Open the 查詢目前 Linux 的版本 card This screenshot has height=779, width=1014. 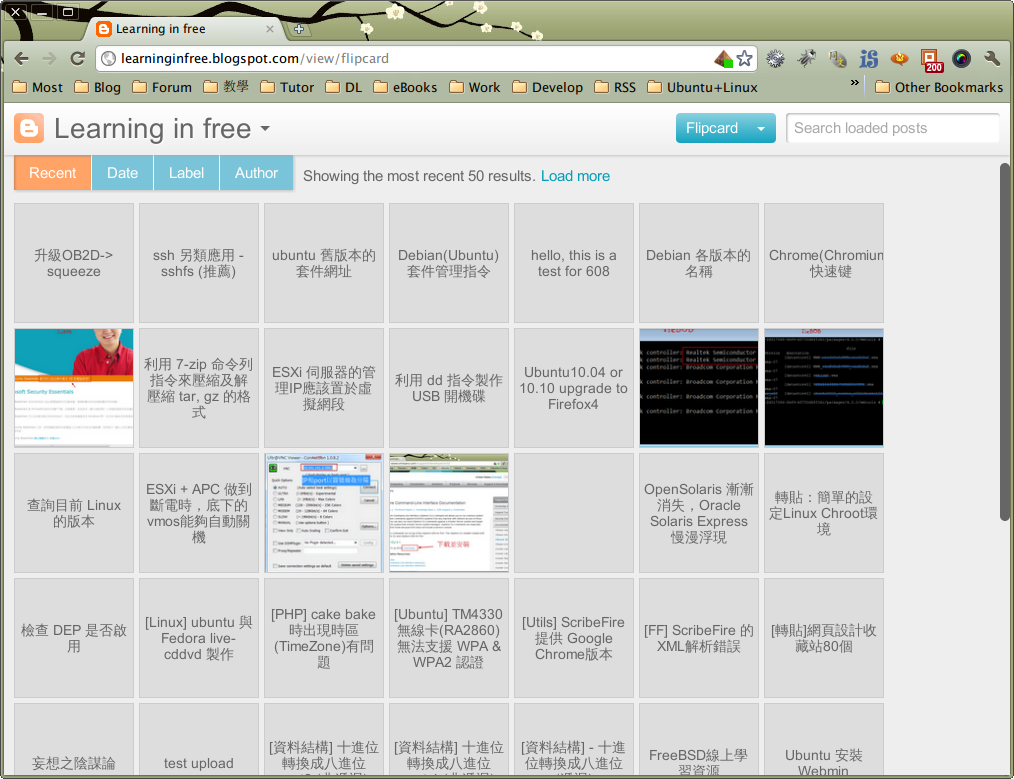[74, 513]
